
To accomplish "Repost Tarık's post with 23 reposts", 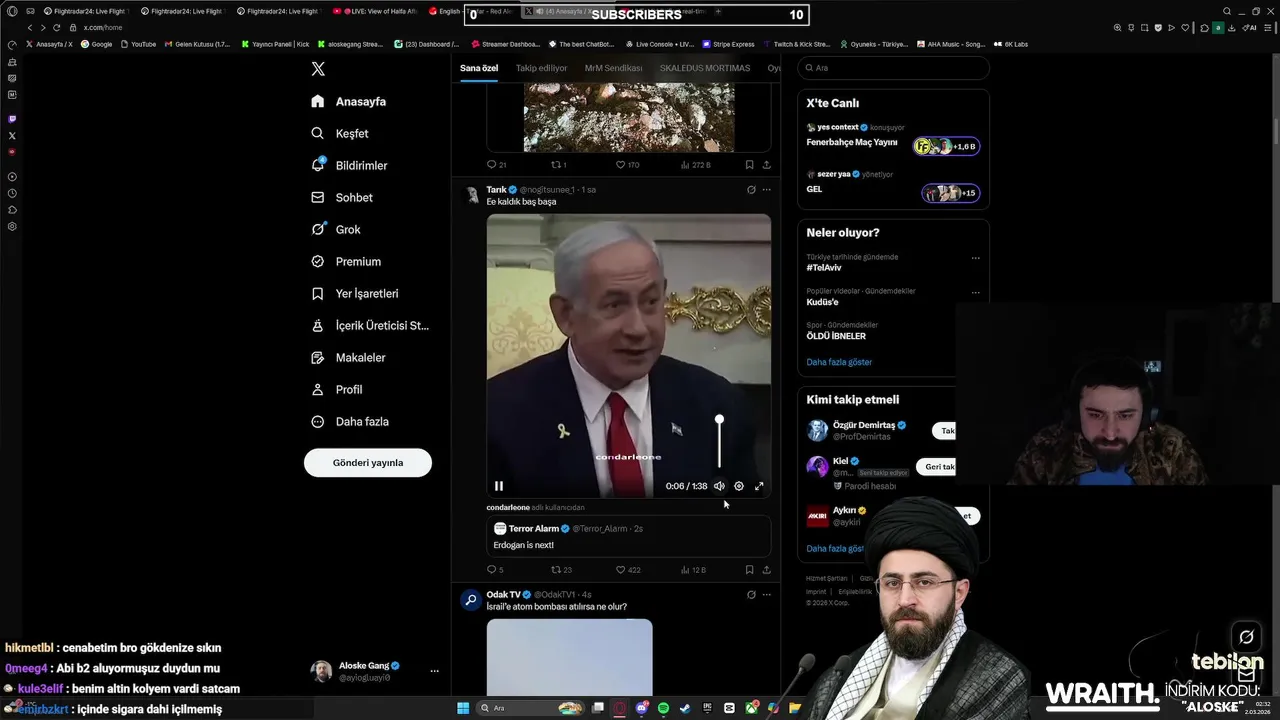I will [561, 569].
